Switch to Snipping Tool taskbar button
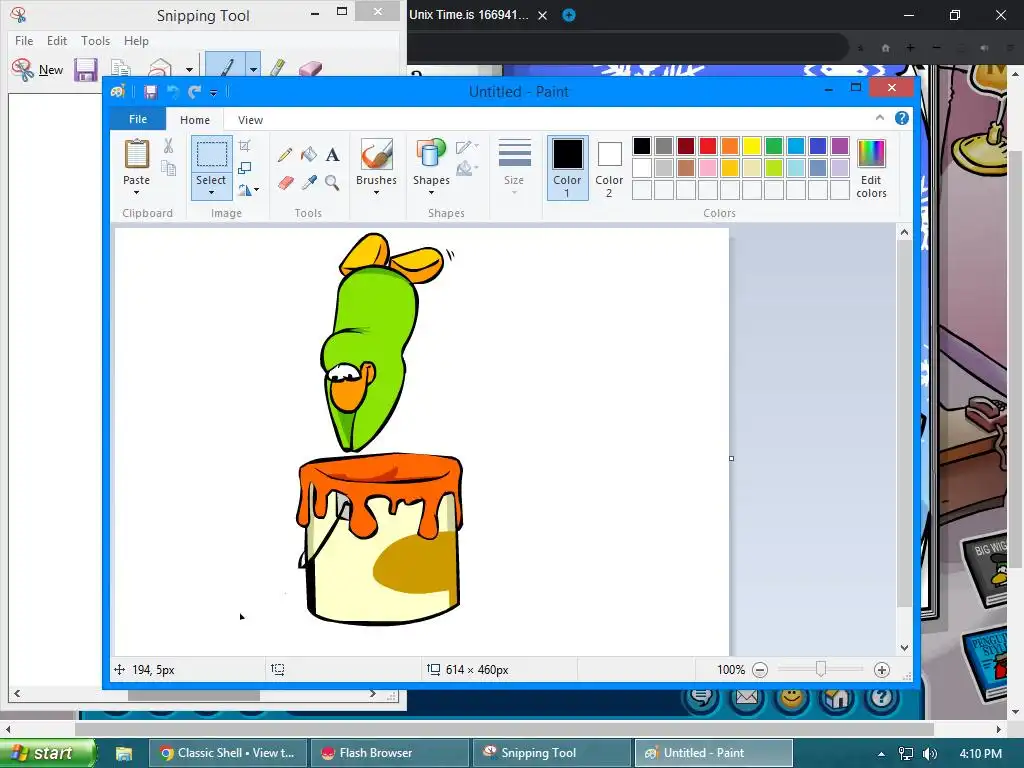 pos(551,753)
